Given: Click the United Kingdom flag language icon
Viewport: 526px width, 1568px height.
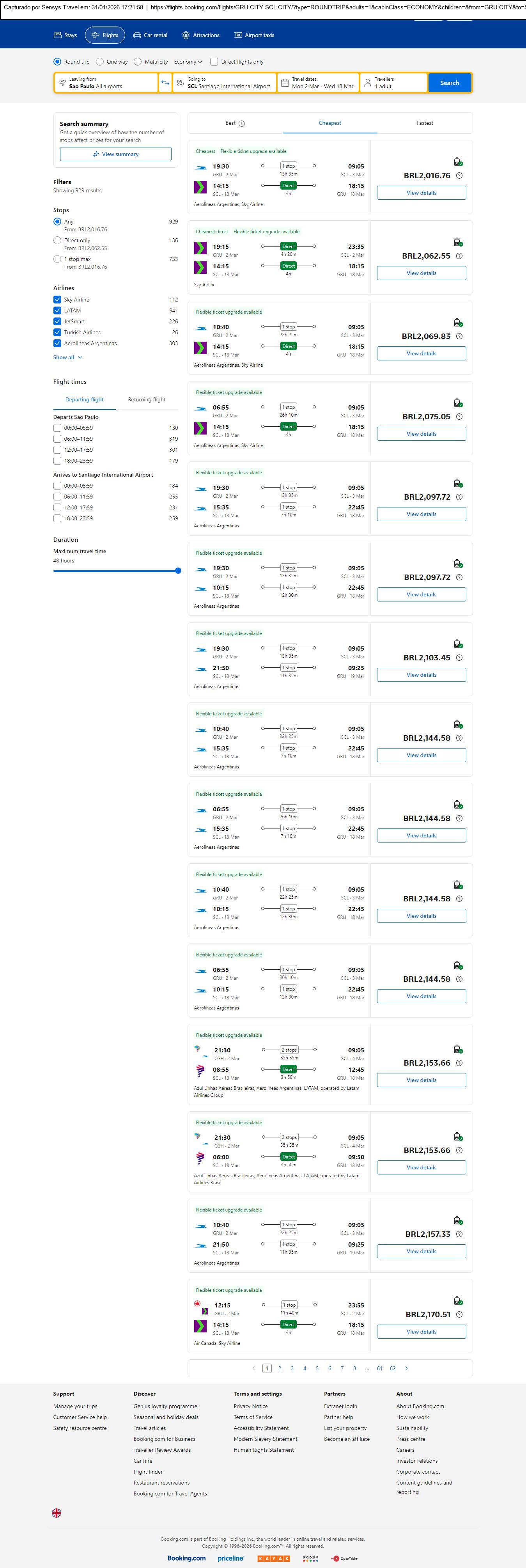Looking at the screenshot, I should [57, 1512].
